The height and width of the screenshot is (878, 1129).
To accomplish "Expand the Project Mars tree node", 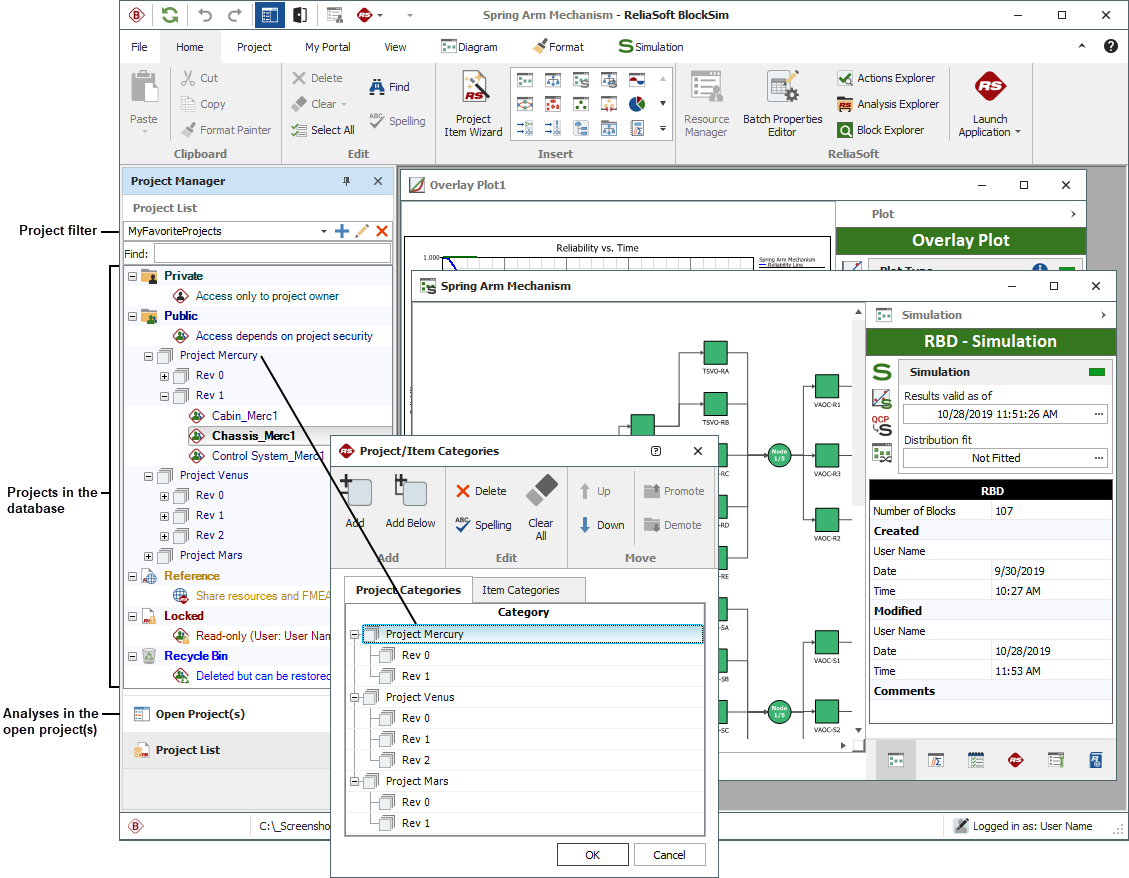I will click(149, 556).
